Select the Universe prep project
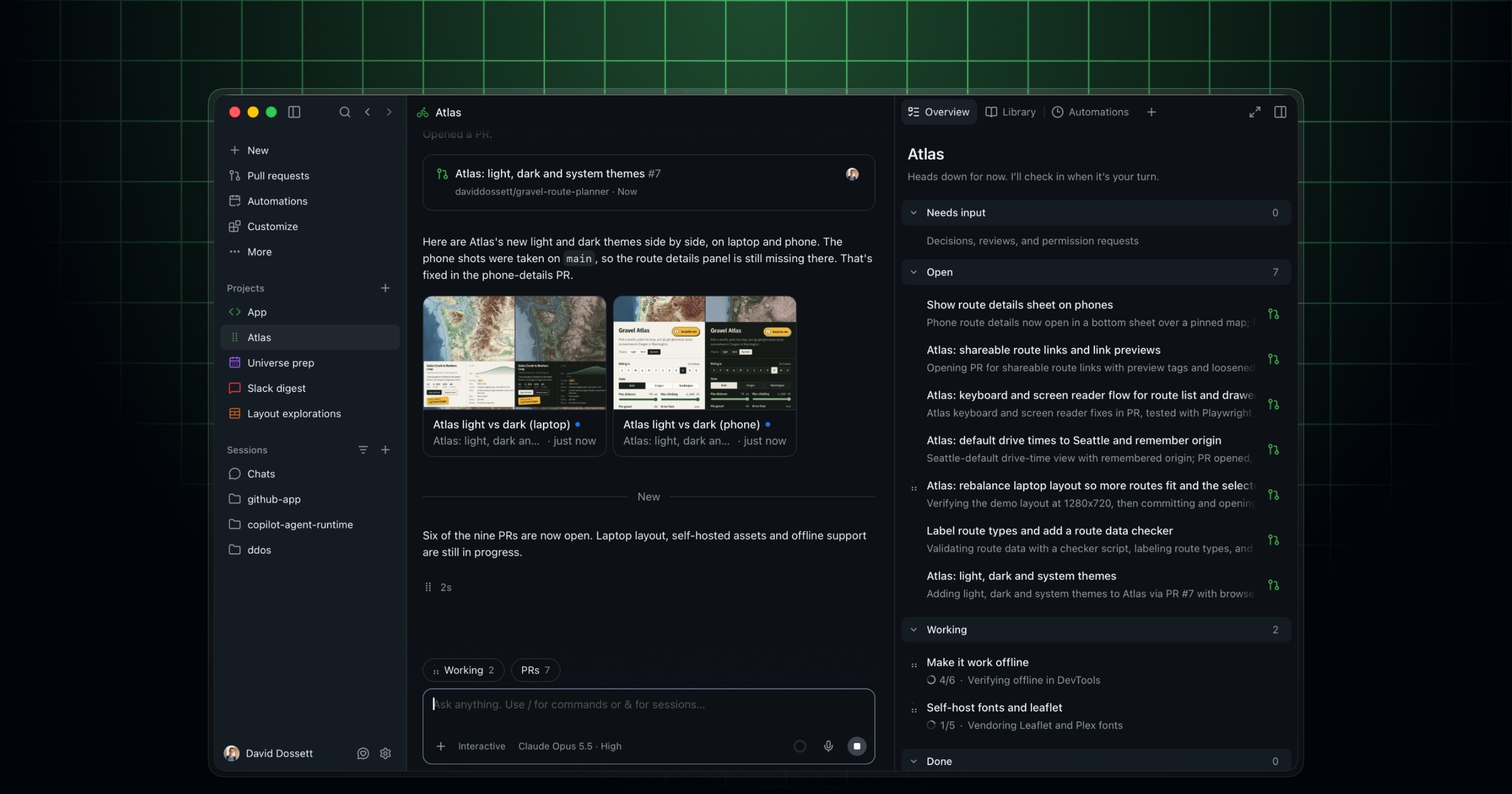Viewport: 1512px width, 794px height. (310, 363)
